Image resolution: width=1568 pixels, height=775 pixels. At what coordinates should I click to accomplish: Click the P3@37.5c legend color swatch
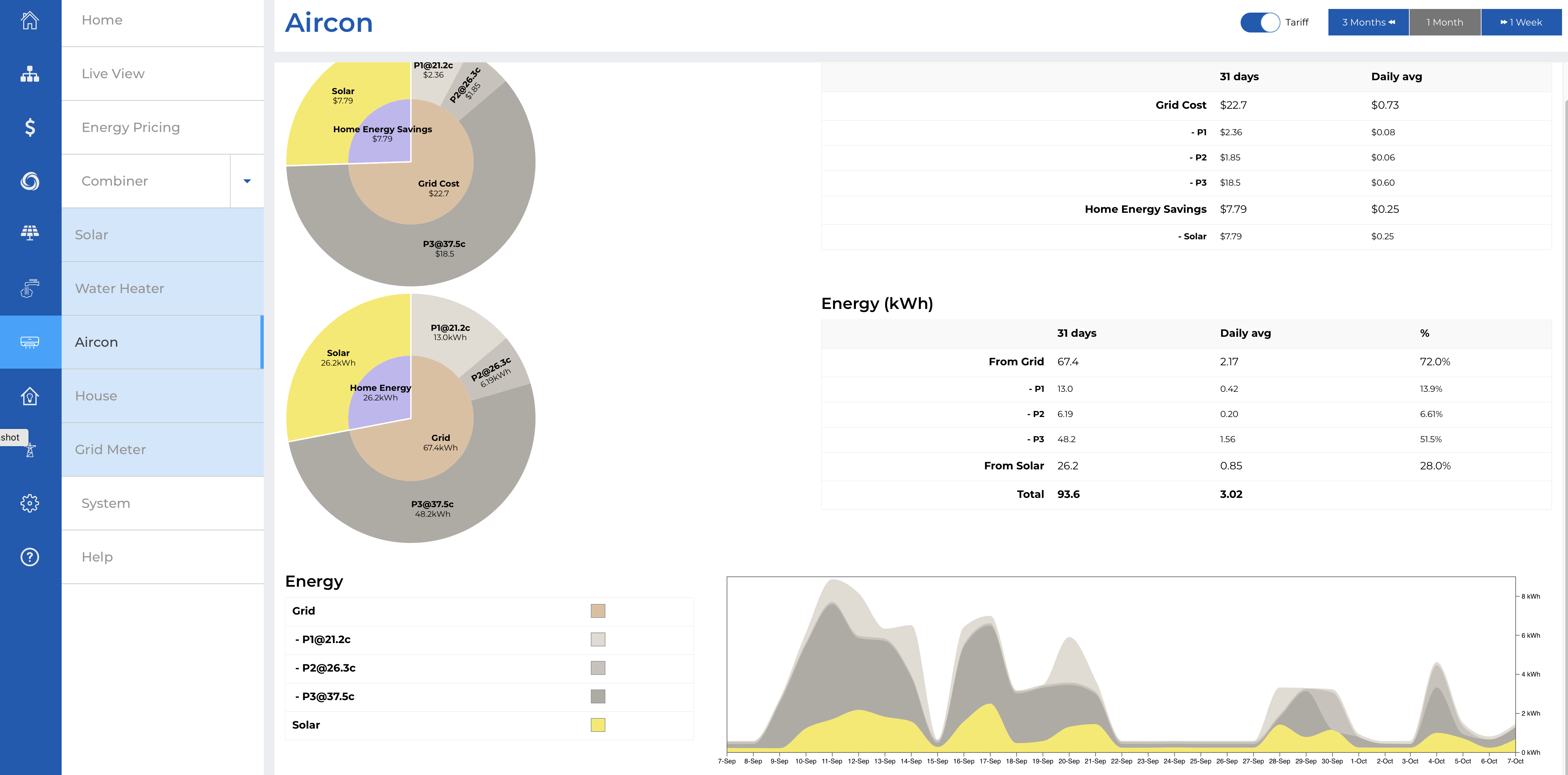[598, 696]
